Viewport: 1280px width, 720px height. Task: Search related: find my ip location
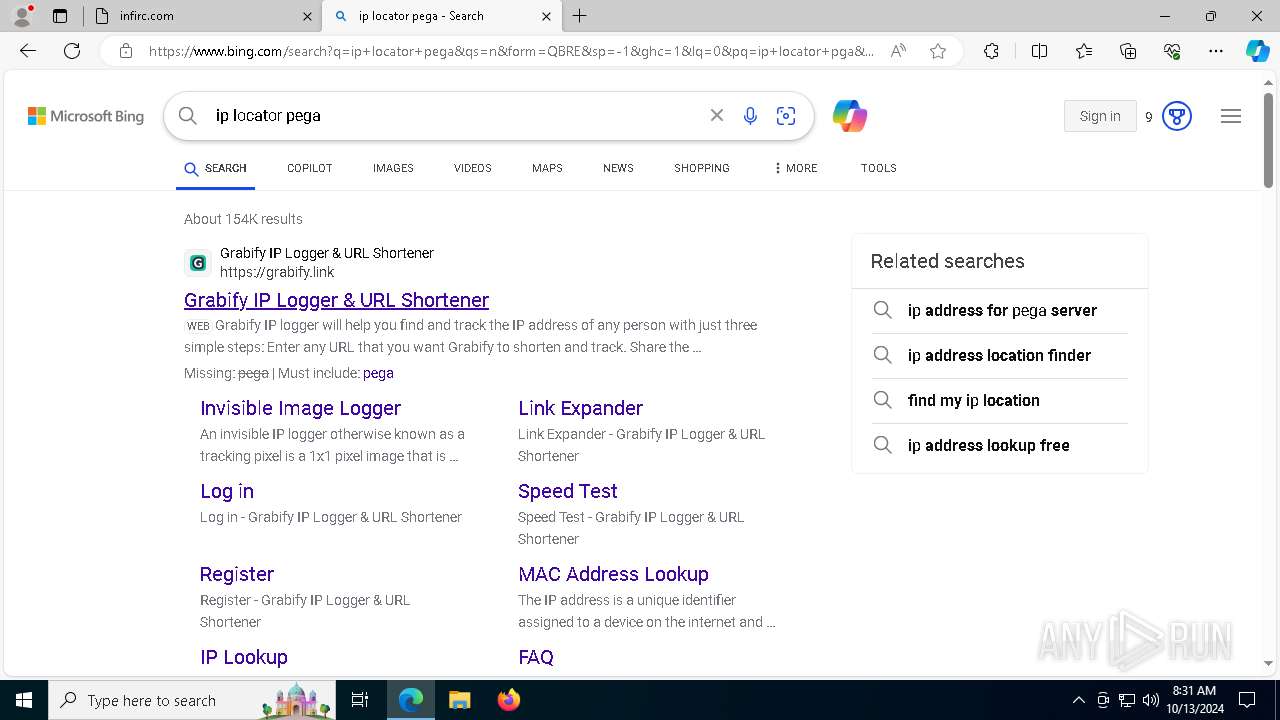pos(1000,401)
